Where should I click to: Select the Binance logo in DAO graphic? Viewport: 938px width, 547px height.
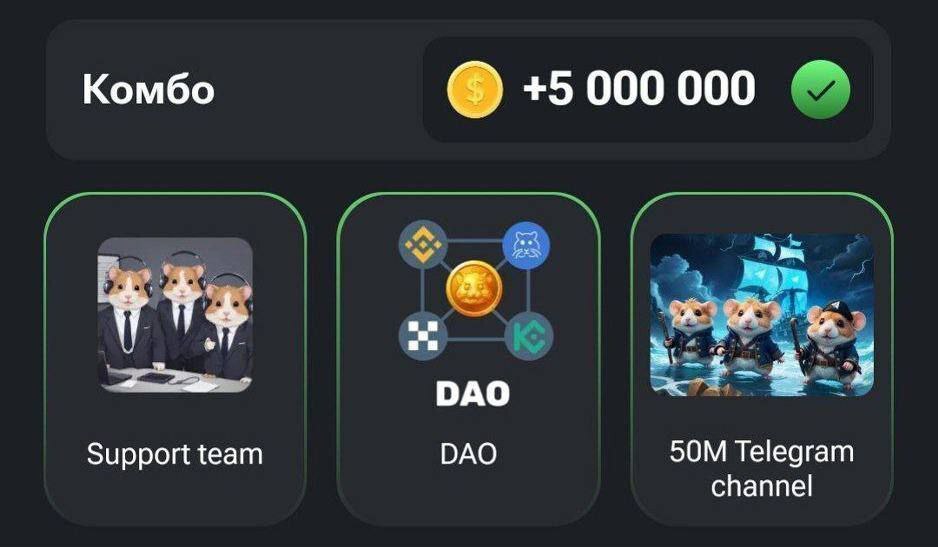tap(423, 244)
